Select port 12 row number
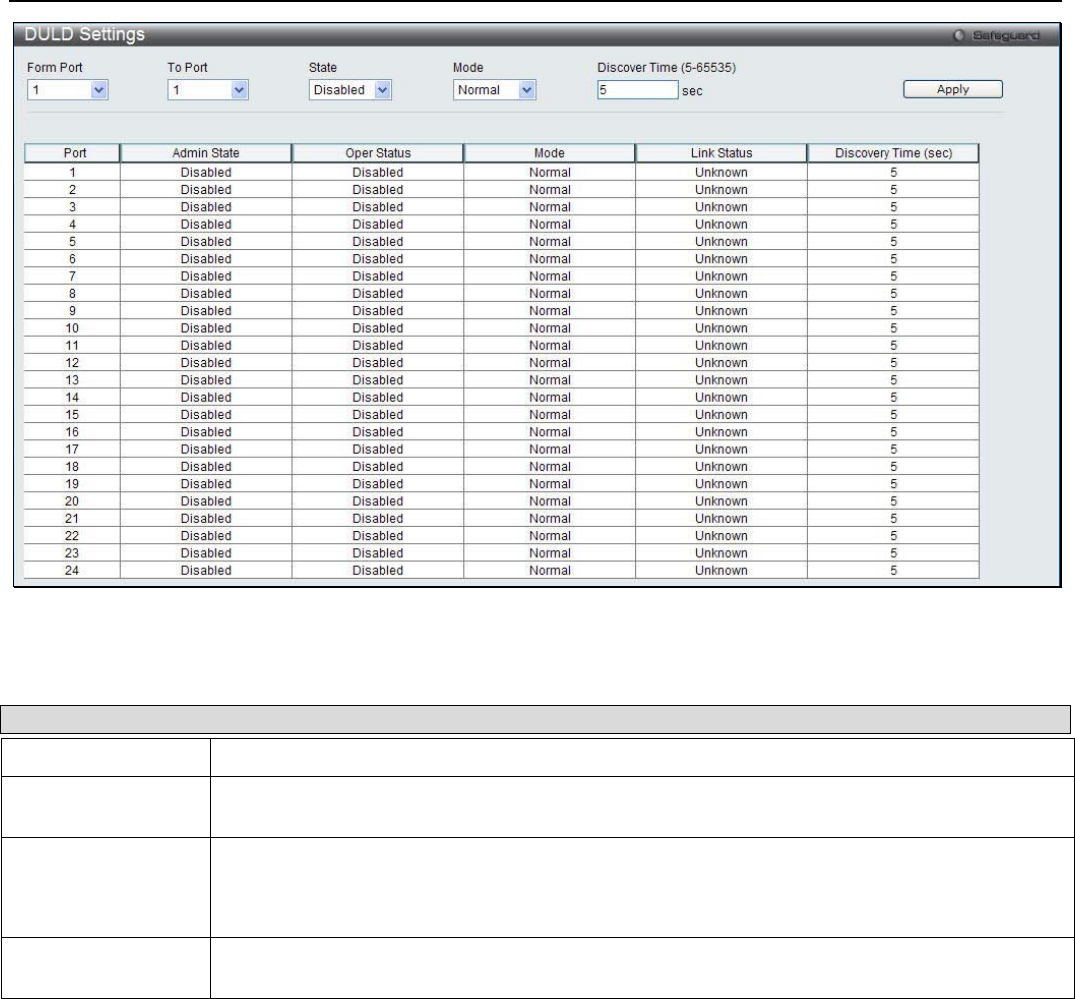Viewport: 1075px width, 999px height. click(72, 363)
